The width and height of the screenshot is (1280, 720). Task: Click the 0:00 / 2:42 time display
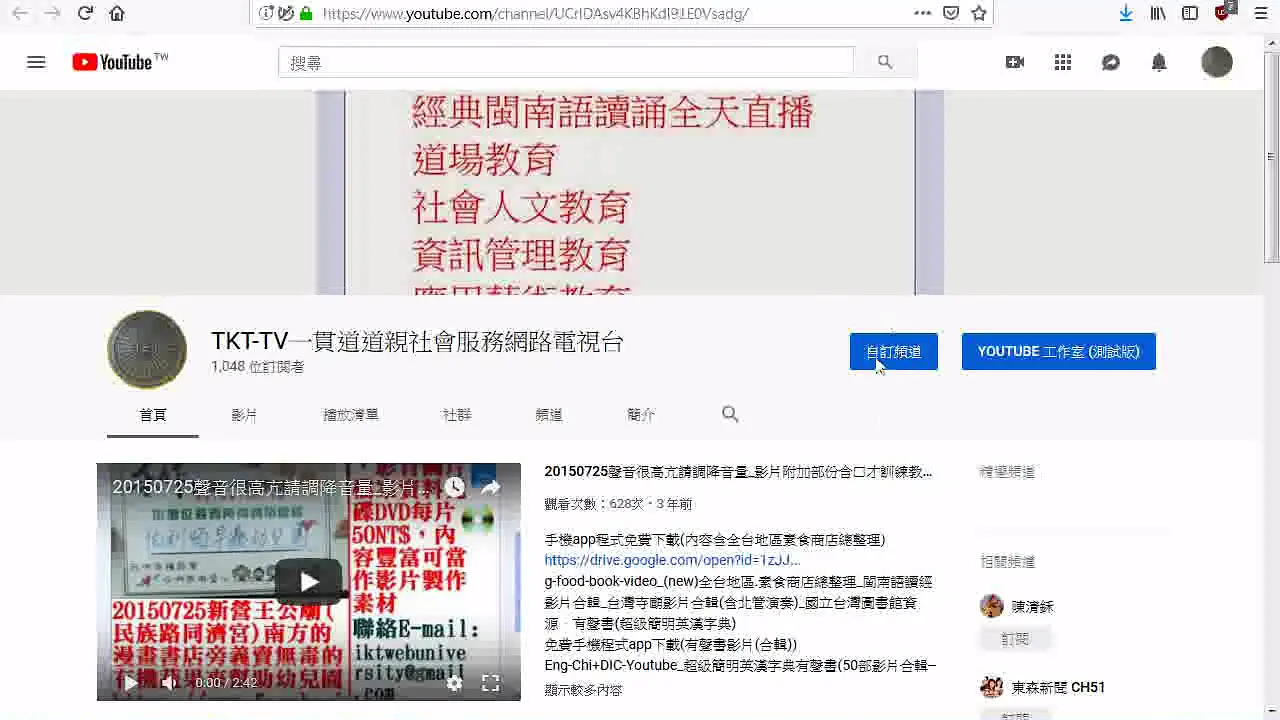(x=226, y=683)
